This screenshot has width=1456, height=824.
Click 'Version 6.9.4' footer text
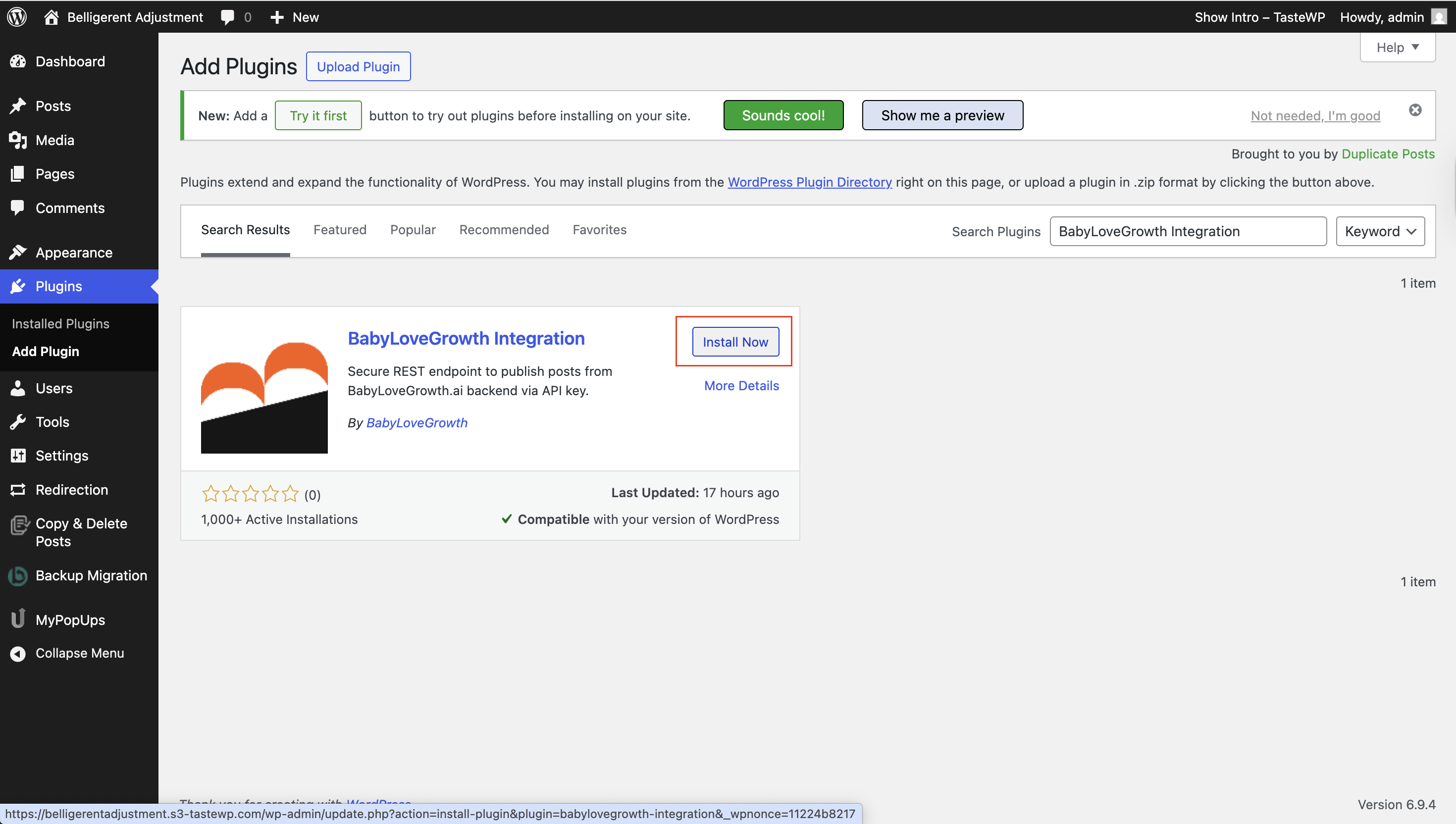tap(1396, 804)
